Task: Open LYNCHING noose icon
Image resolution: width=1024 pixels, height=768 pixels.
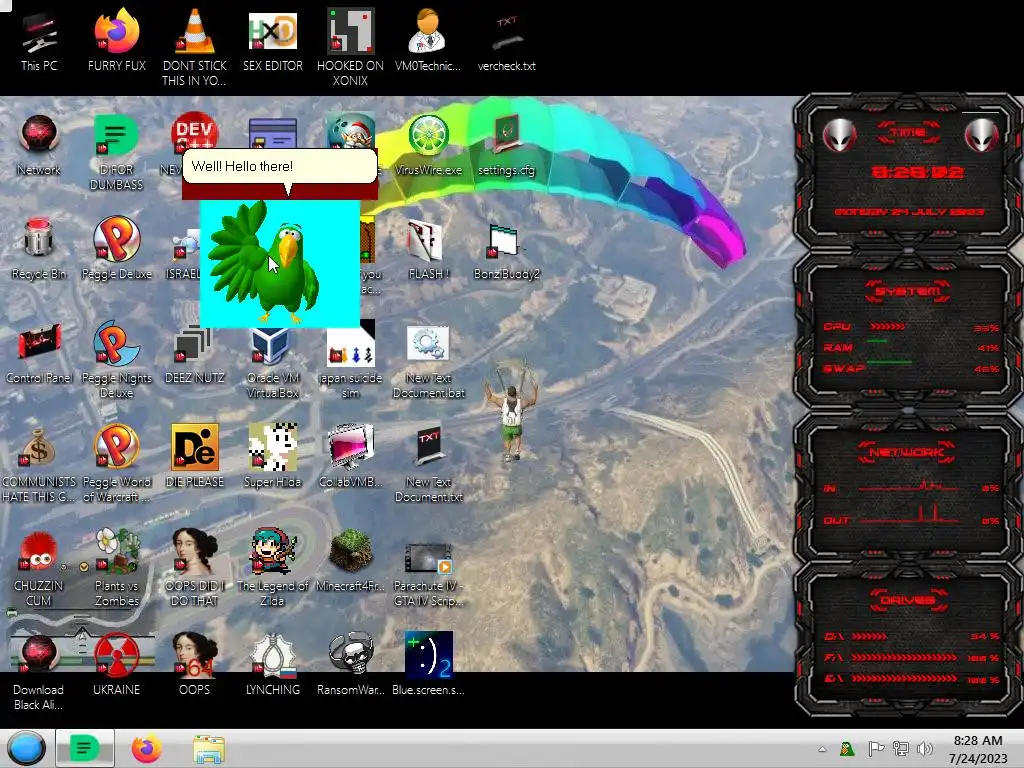Action: coord(272,664)
